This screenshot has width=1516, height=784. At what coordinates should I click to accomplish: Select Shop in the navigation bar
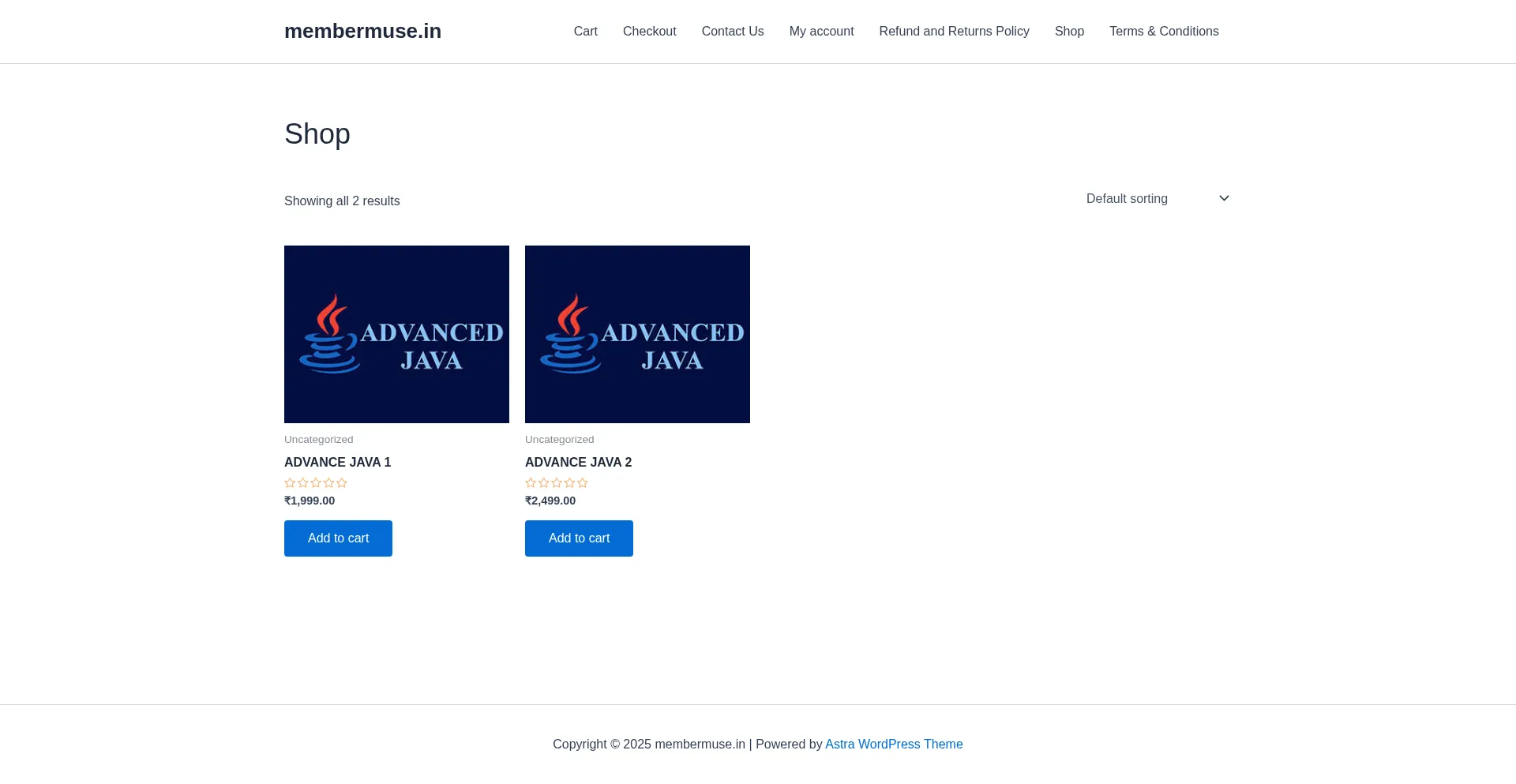tap(1069, 32)
